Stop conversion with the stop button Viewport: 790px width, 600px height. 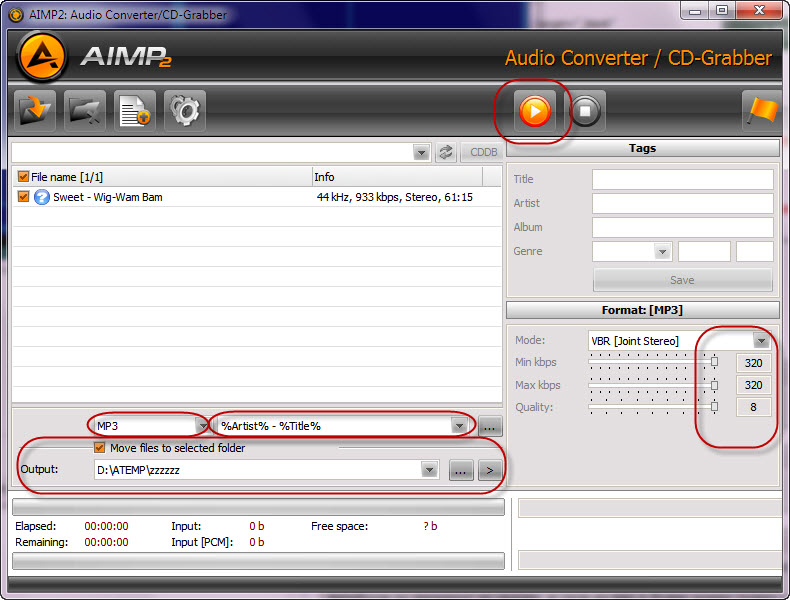[x=585, y=111]
